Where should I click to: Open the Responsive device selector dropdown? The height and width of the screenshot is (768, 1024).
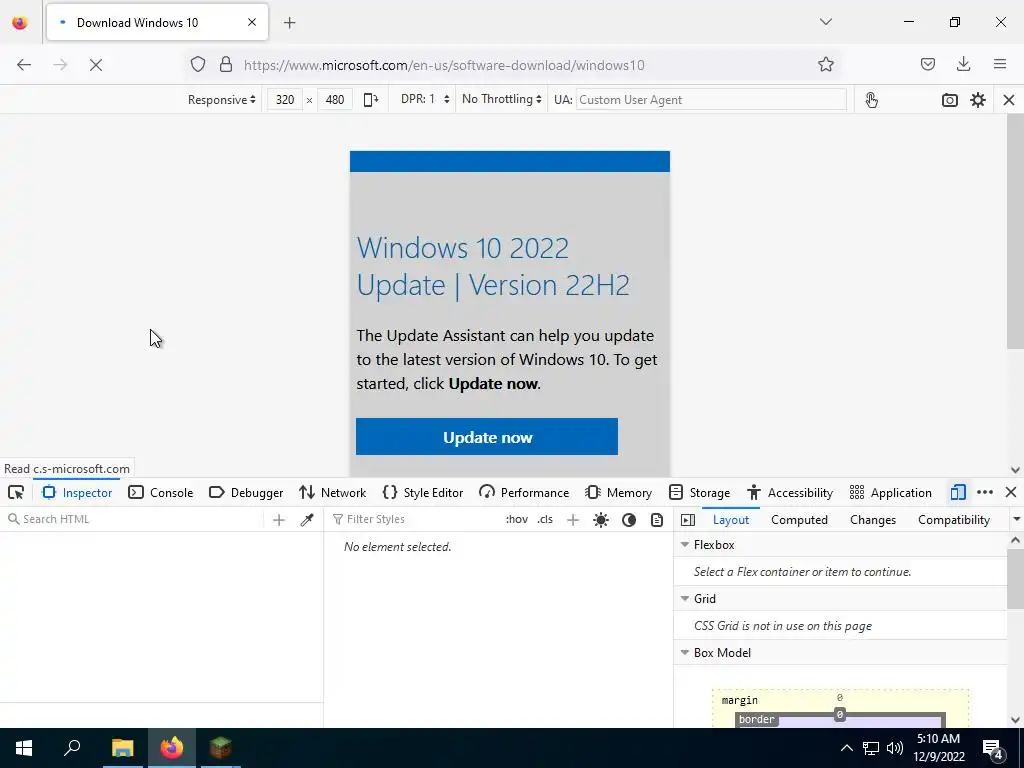tap(221, 100)
